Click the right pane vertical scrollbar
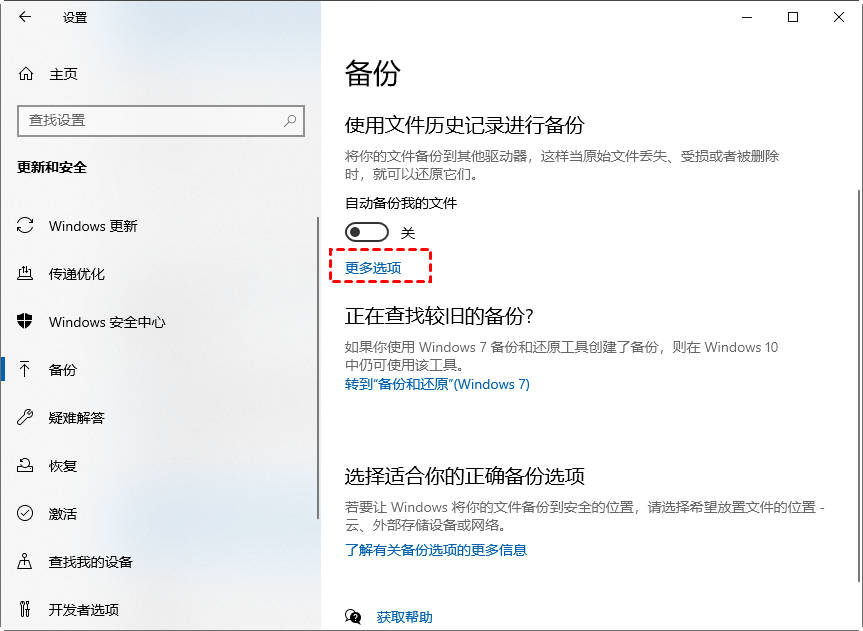 pyautogui.click(x=857, y=380)
